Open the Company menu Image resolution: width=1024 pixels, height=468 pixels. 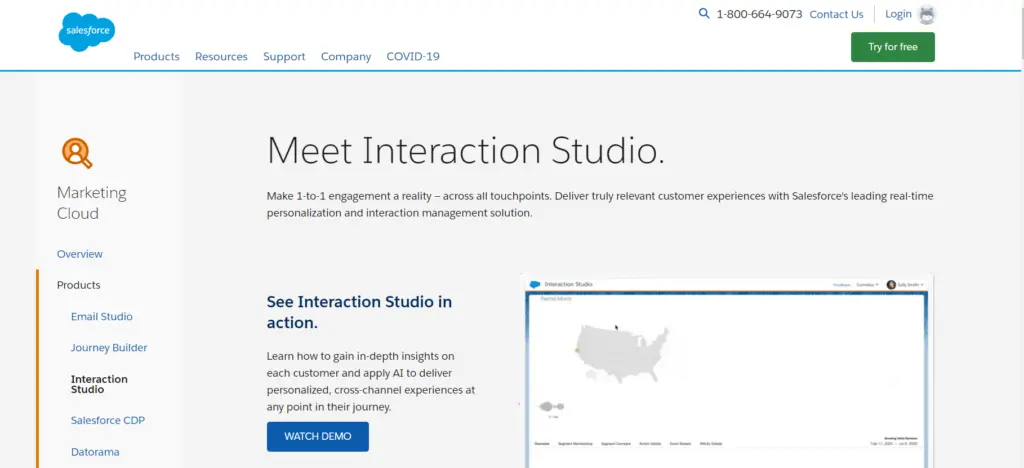[x=346, y=57]
